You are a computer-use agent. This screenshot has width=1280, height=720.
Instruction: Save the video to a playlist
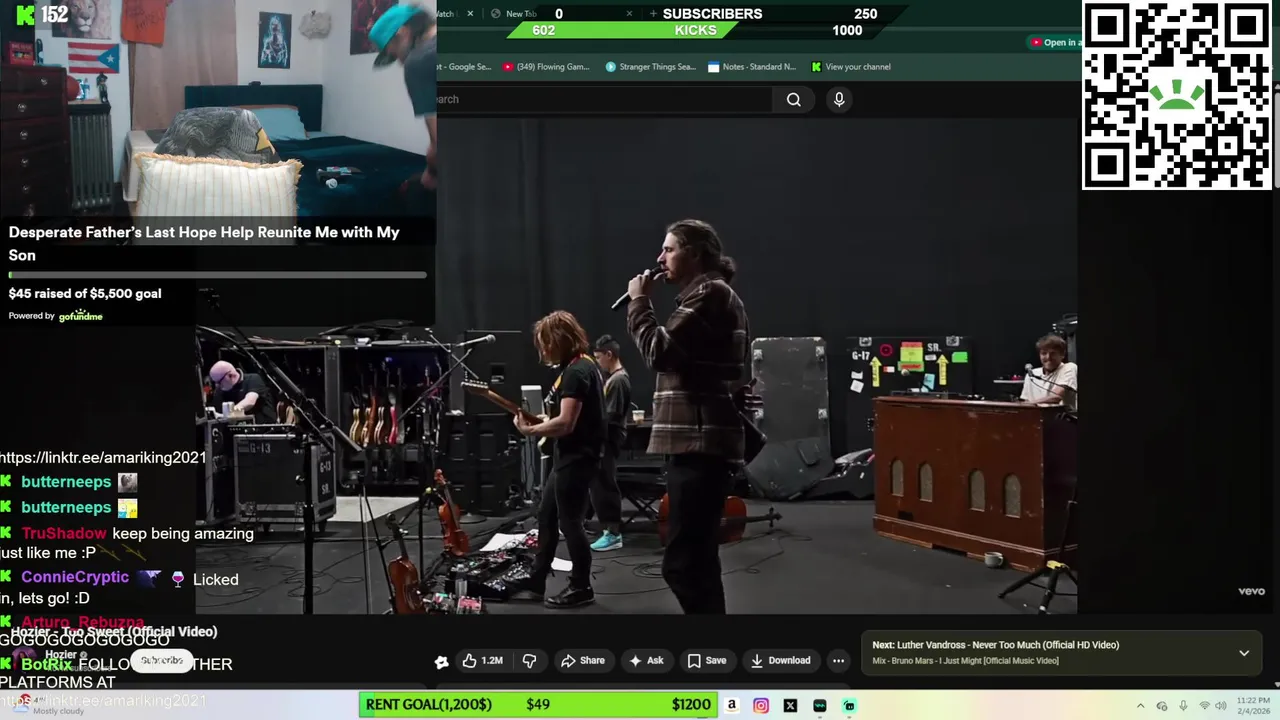(706, 660)
